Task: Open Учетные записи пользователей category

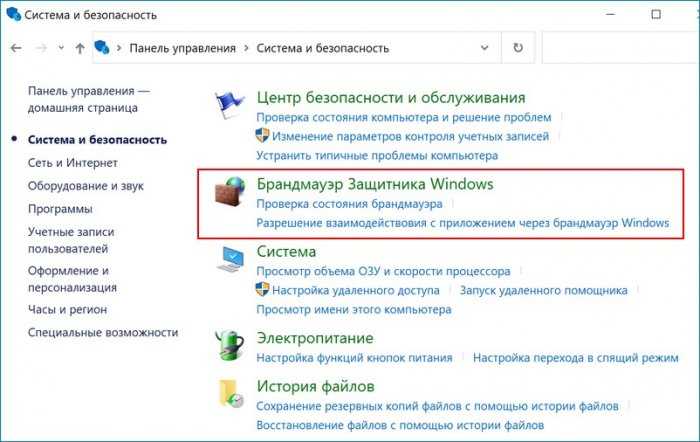Action: tap(71, 240)
